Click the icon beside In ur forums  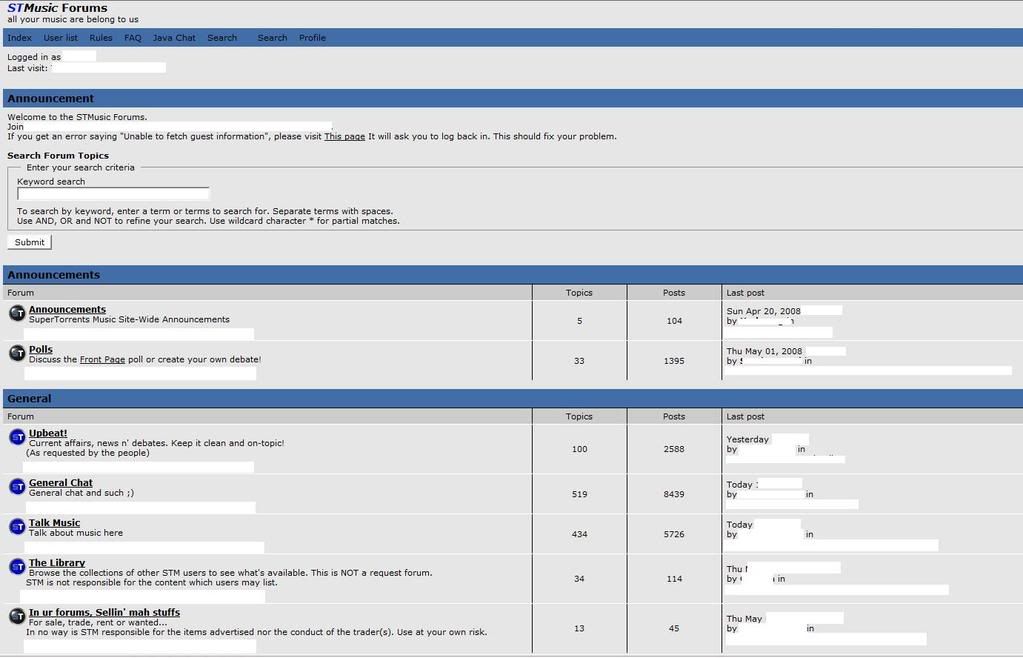click(x=17, y=617)
